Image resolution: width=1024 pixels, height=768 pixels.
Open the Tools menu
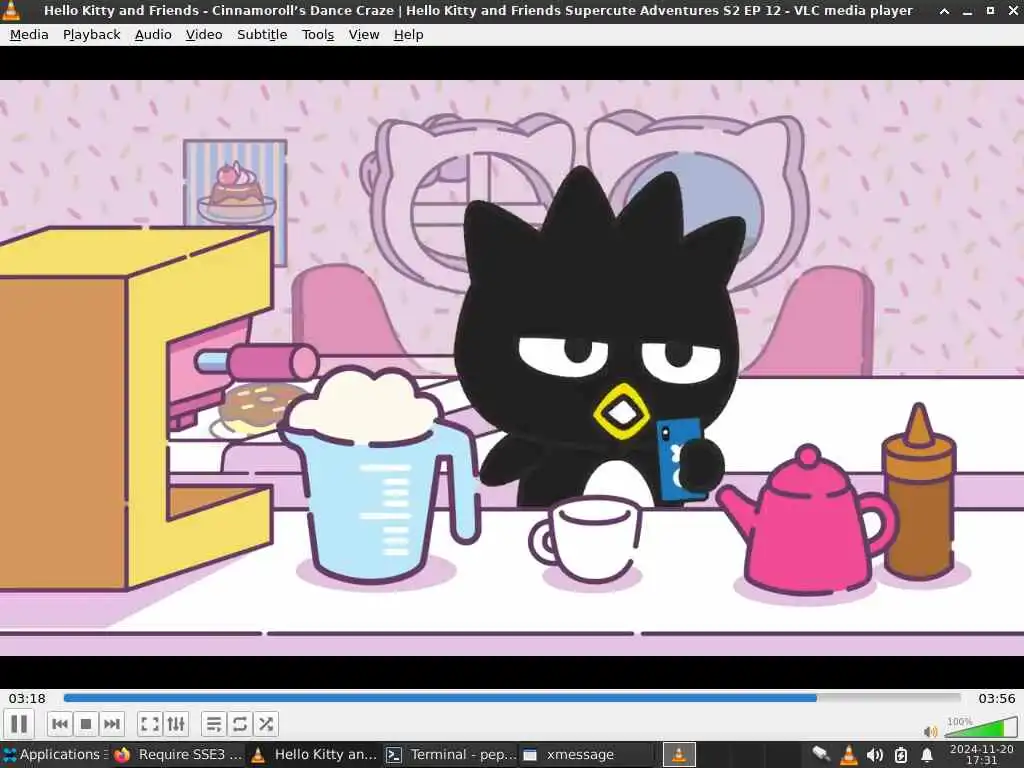(318, 35)
